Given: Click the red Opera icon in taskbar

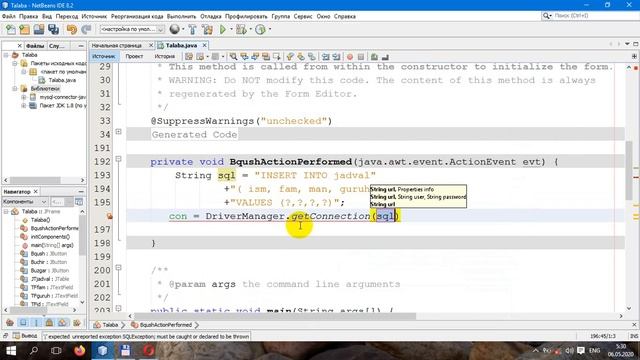Looking at the screenshot, I should click(x=149, y=351).
